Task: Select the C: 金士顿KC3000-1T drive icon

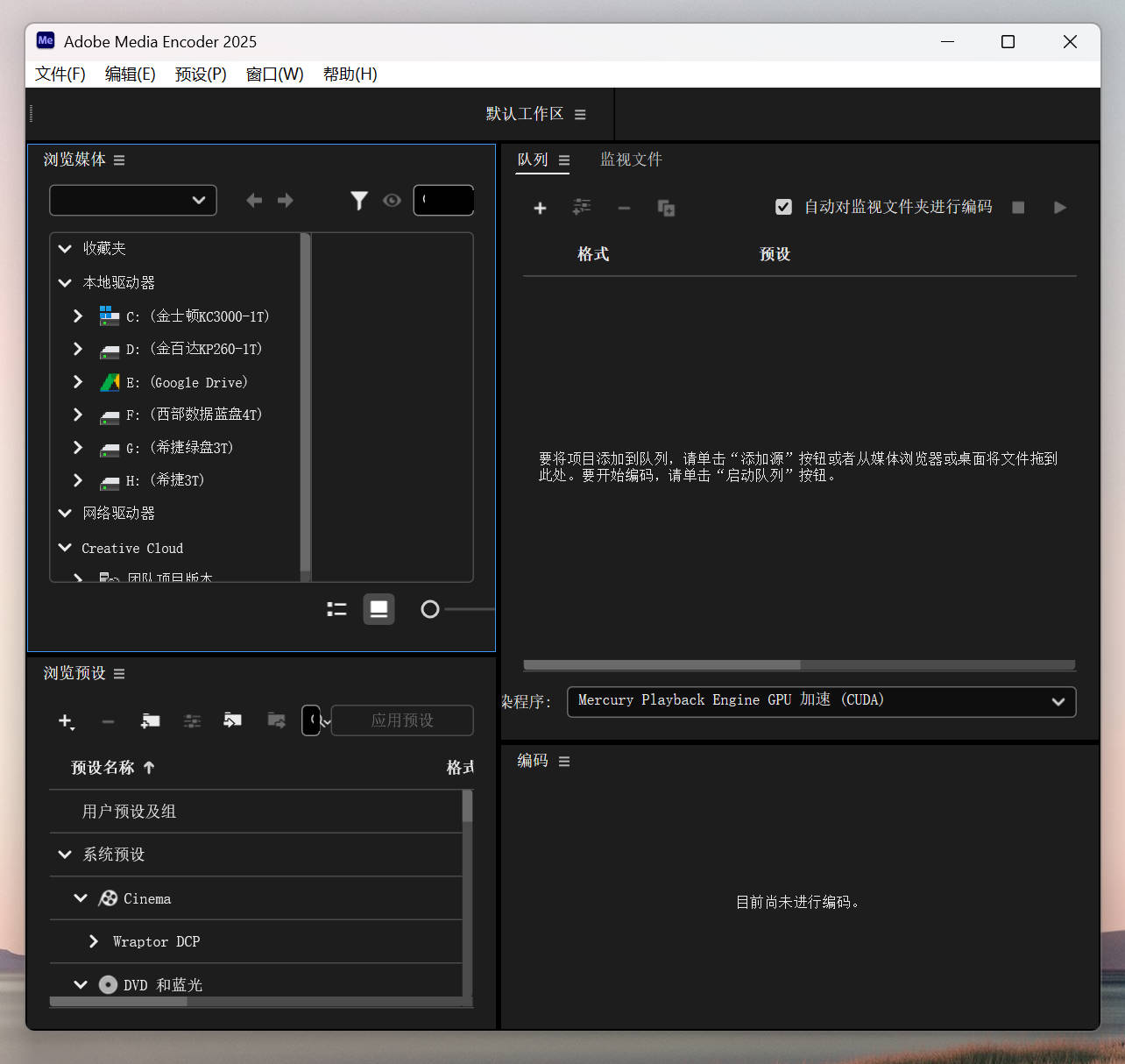Action: click(x=110, y=316)
